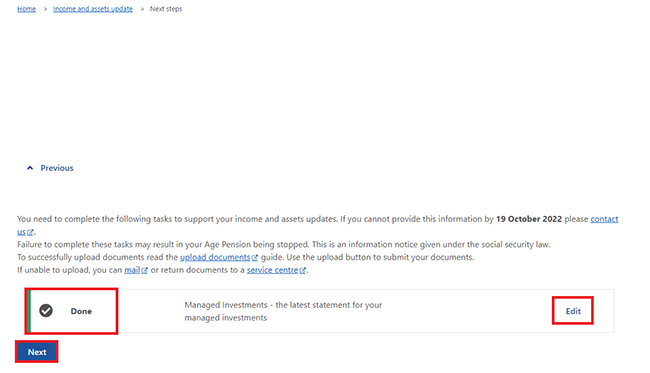Click external-link icon next to mail
The image size is (650, 373).
(x=144, y=271)
